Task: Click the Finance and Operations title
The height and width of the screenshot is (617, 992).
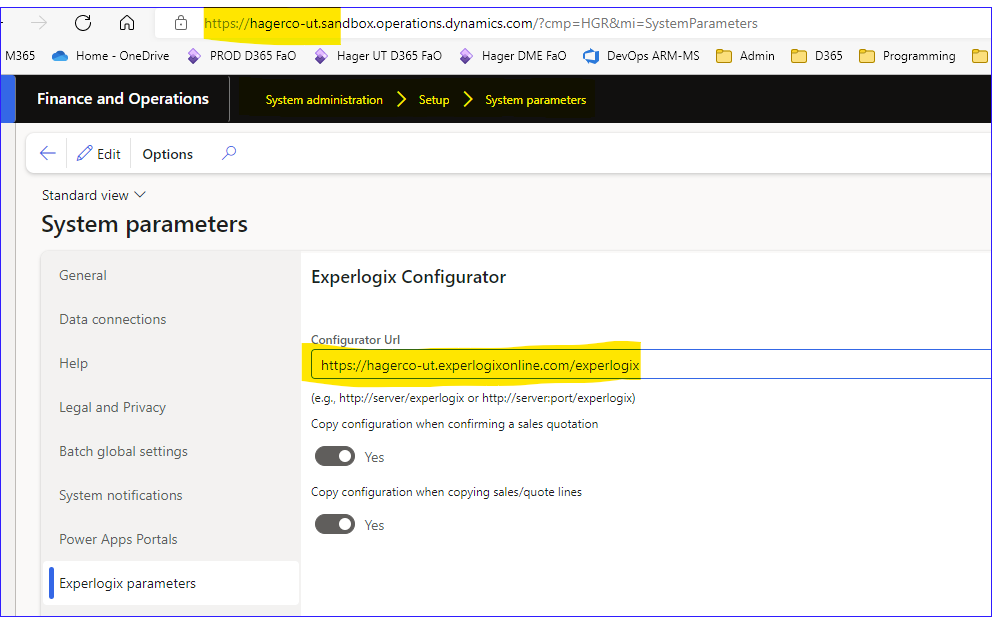Action: tap(123, 99)
